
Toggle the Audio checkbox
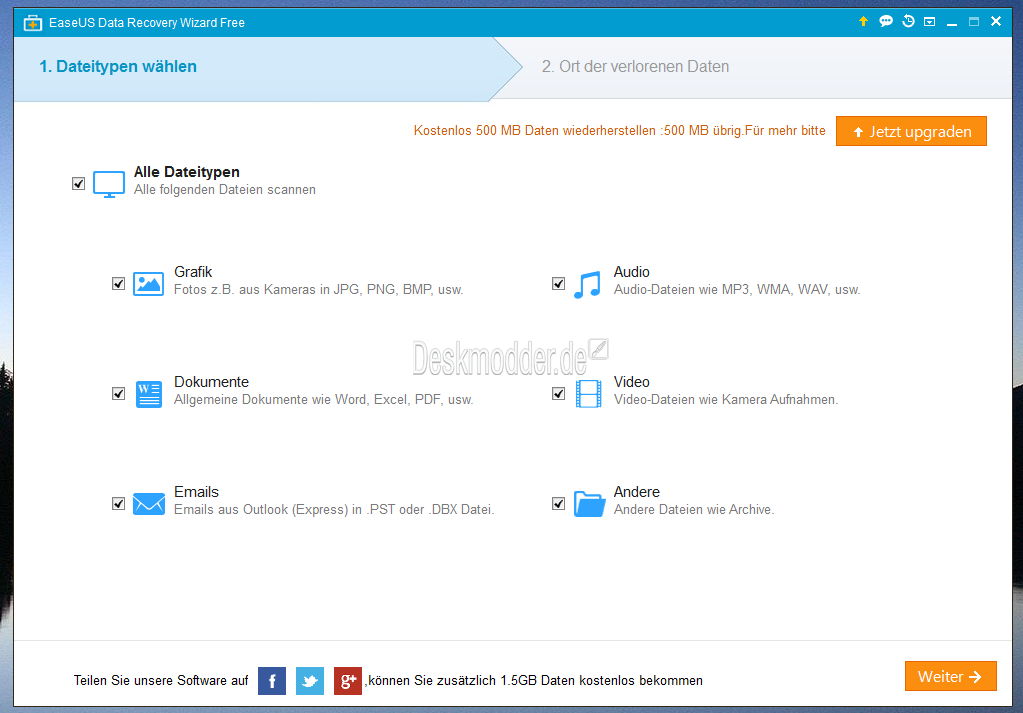[x=558, y=284]
